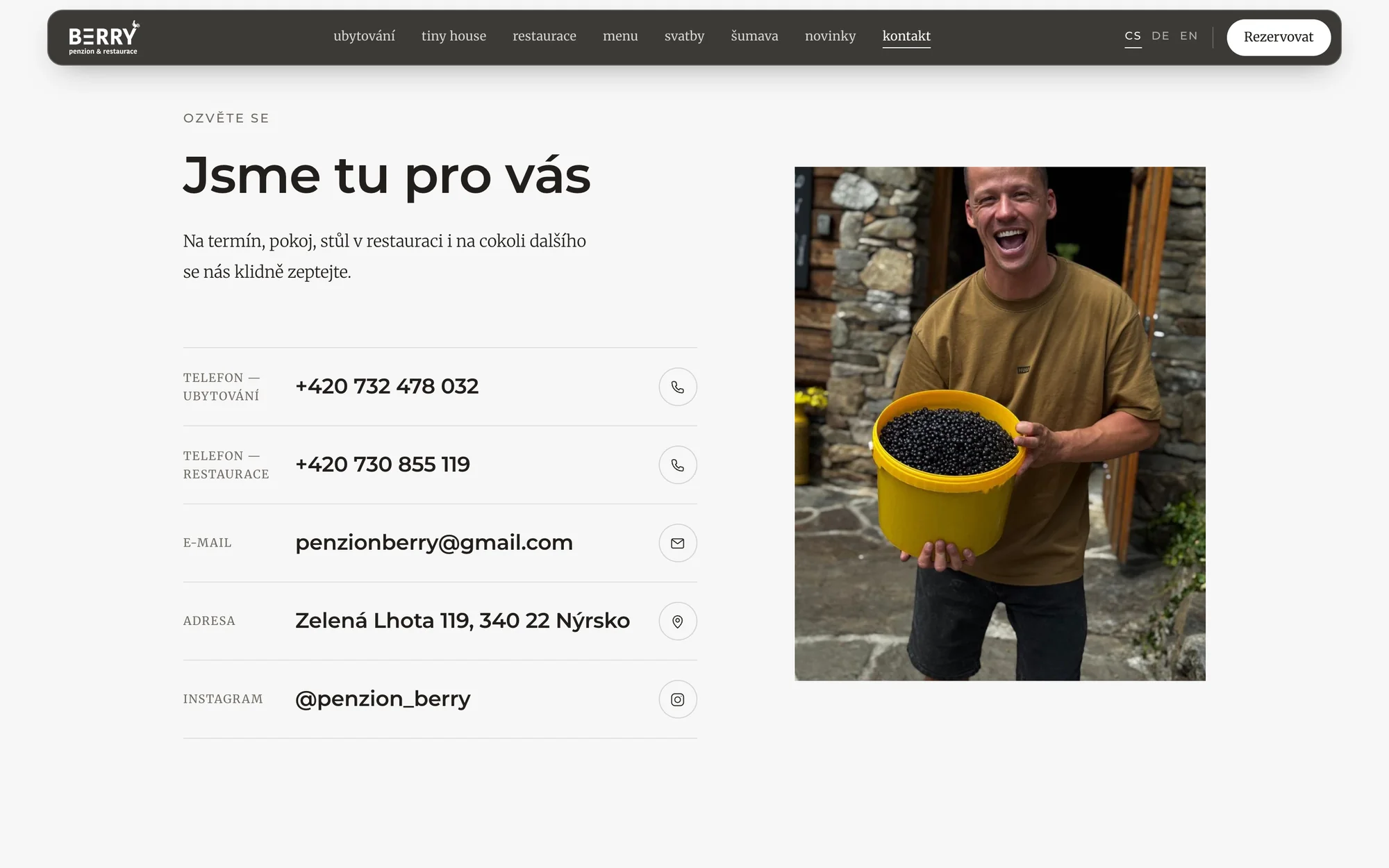
Task: Click the E-MAIL label
Action: click(x=207, y=543)
